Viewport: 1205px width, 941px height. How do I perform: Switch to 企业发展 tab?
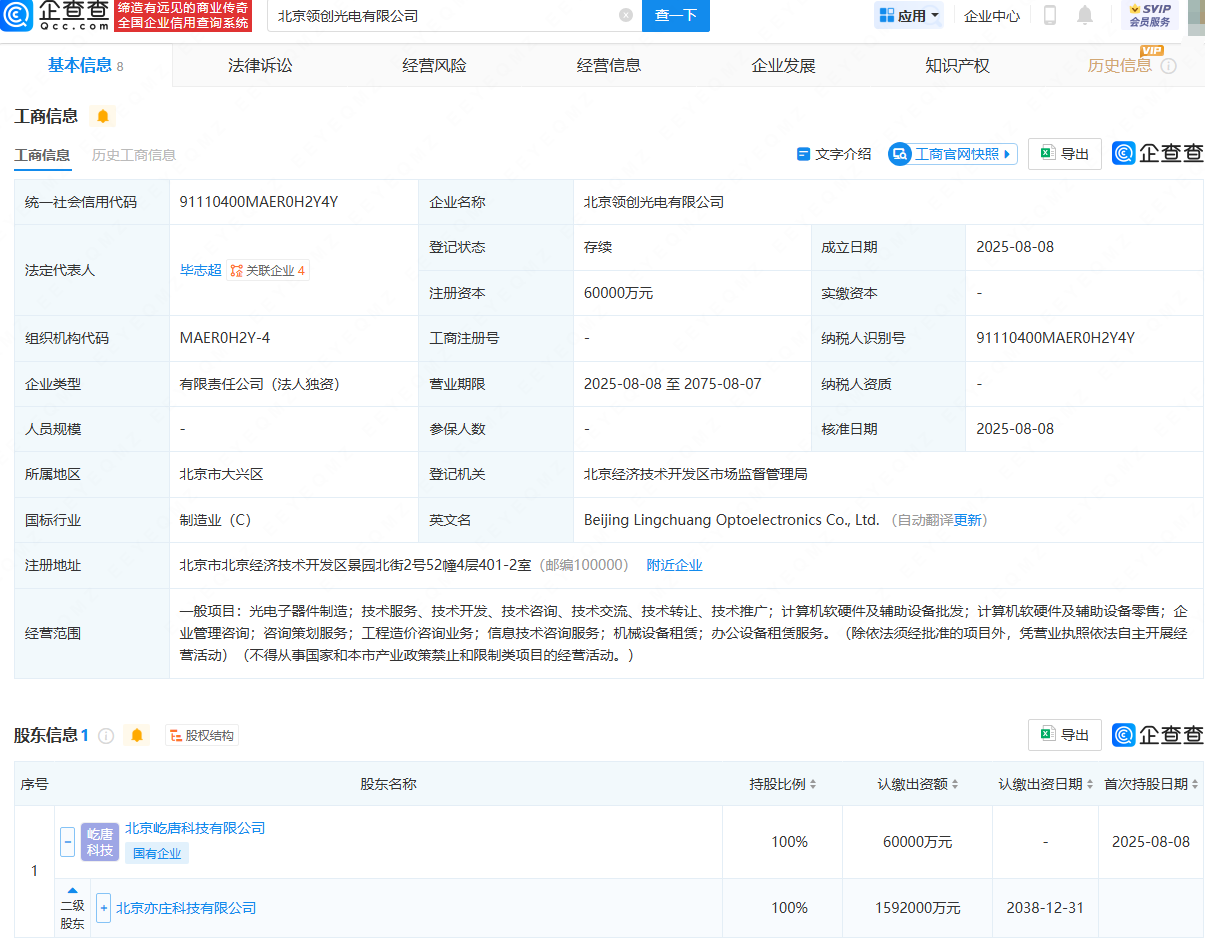[x=783, y=66]
